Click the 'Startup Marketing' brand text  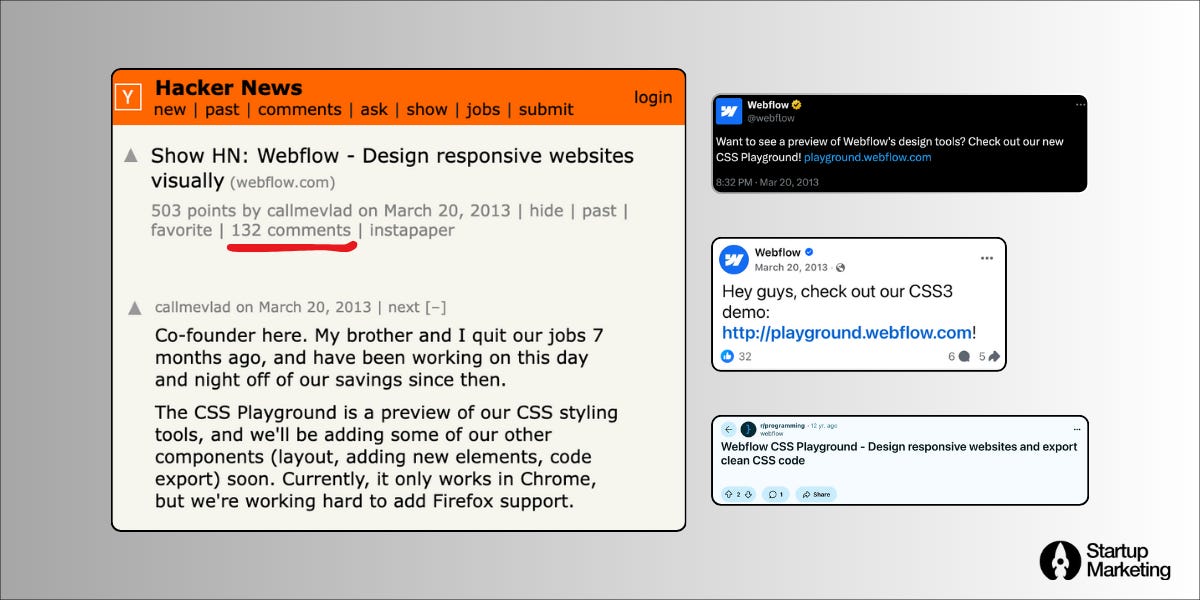click(x=1128, y=560)
